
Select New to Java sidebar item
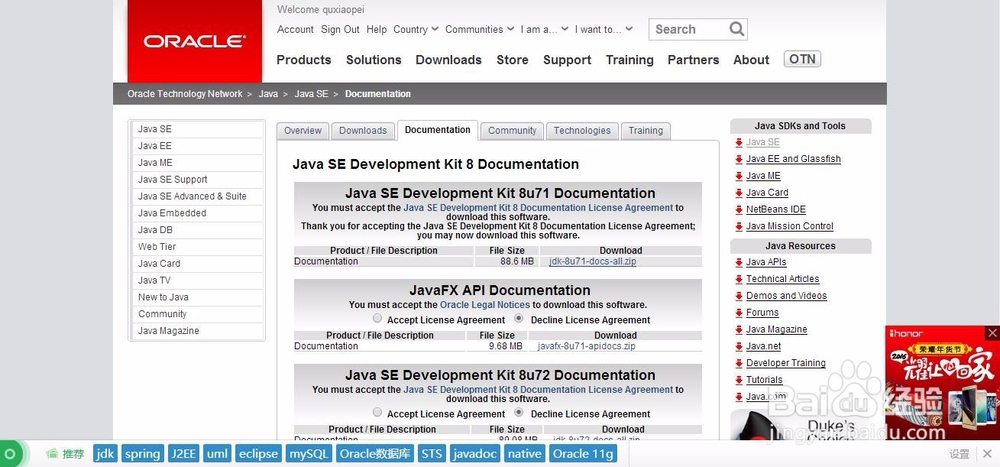point(198,297)
